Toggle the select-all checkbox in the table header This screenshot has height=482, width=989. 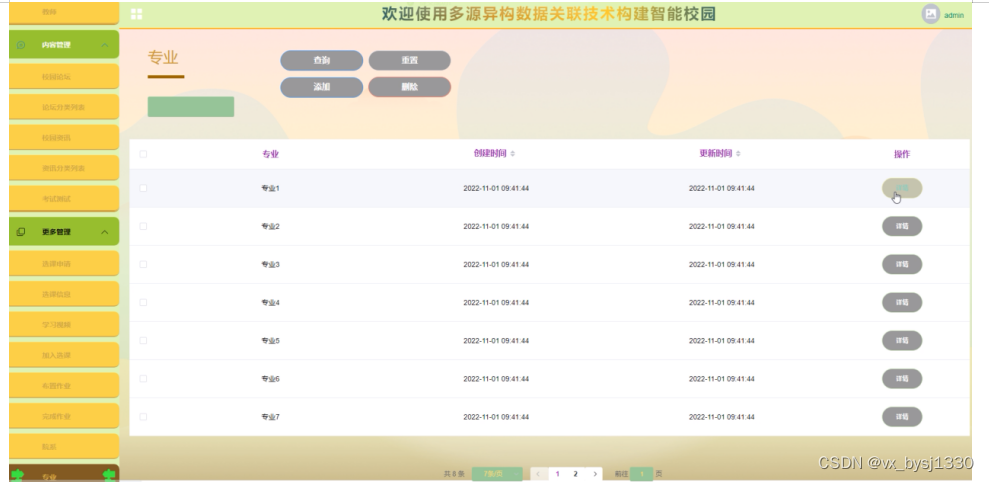coord(143,154)
